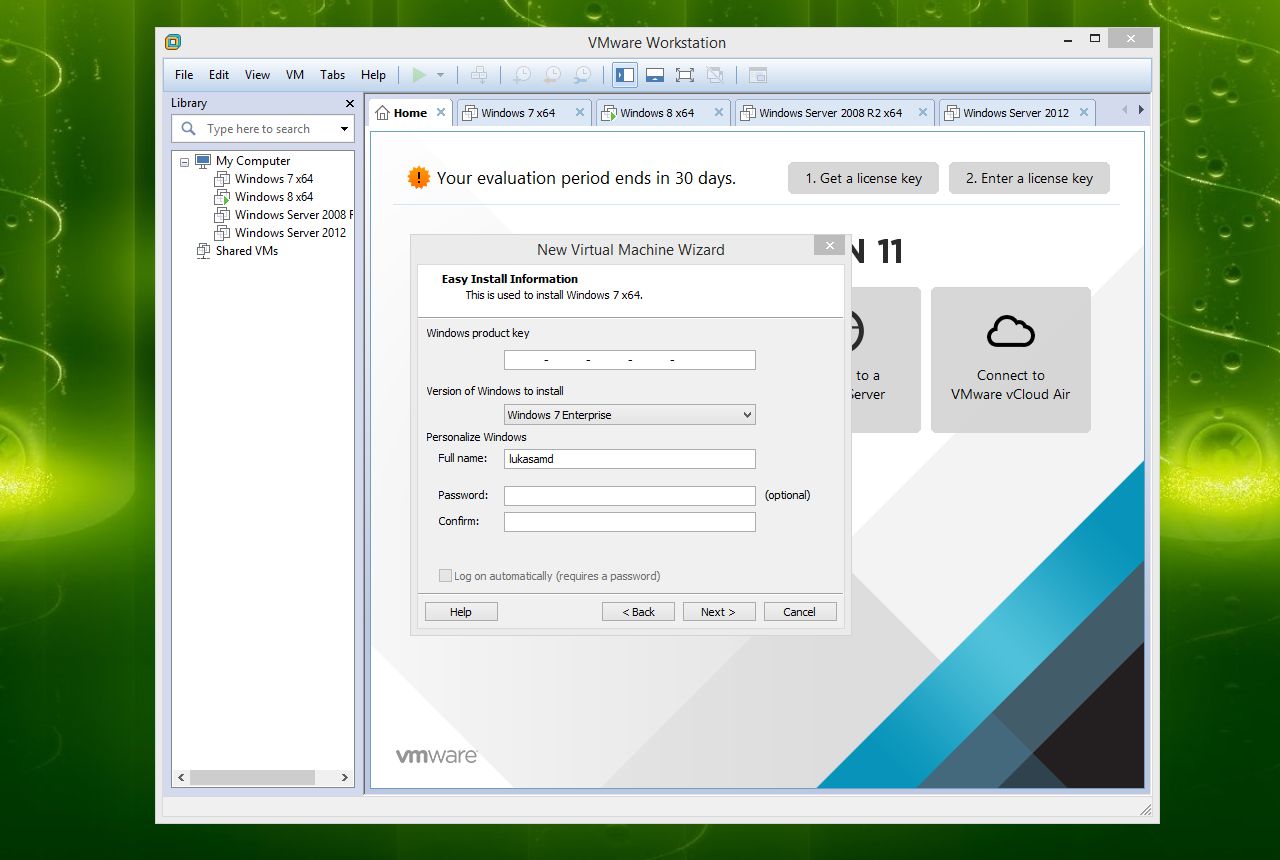
Task: Toggle the Show Library sidebar icon
Action: point(625,75)
